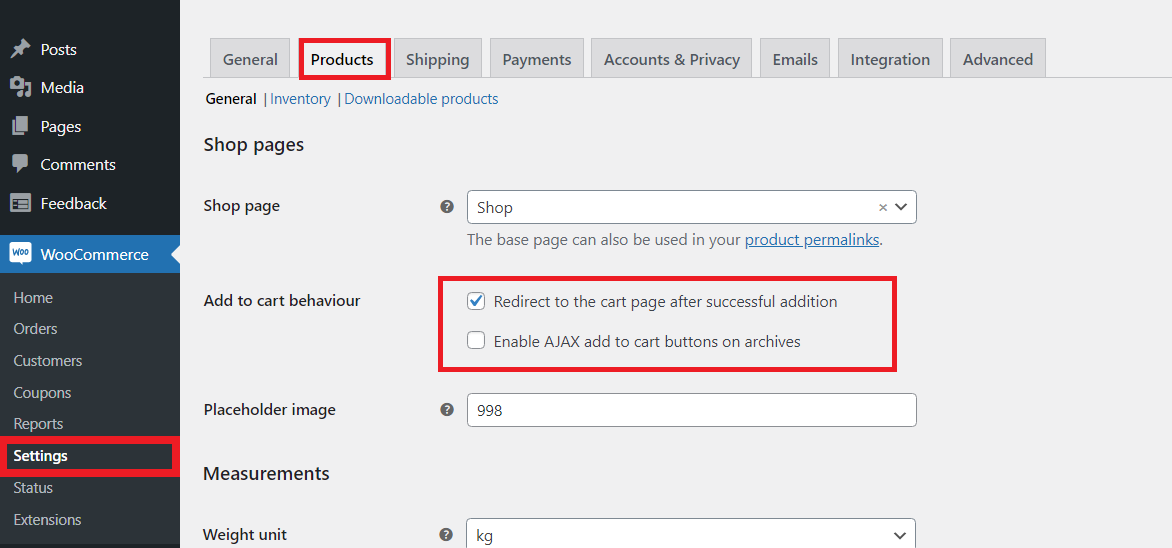Click the Comments bubble icon
Image resolution: width=1172 pixels, height=548 pixels.
[x=20, y=164]
